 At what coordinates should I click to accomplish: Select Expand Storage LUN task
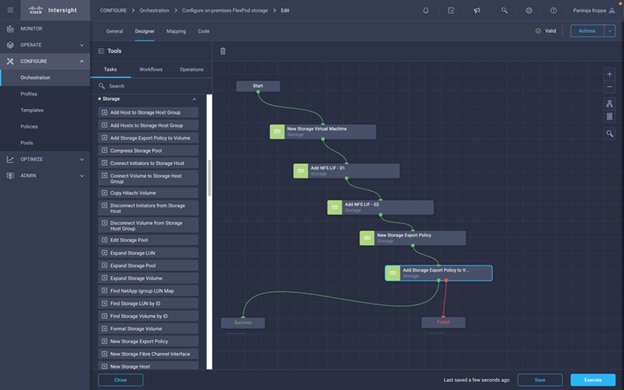148,253
